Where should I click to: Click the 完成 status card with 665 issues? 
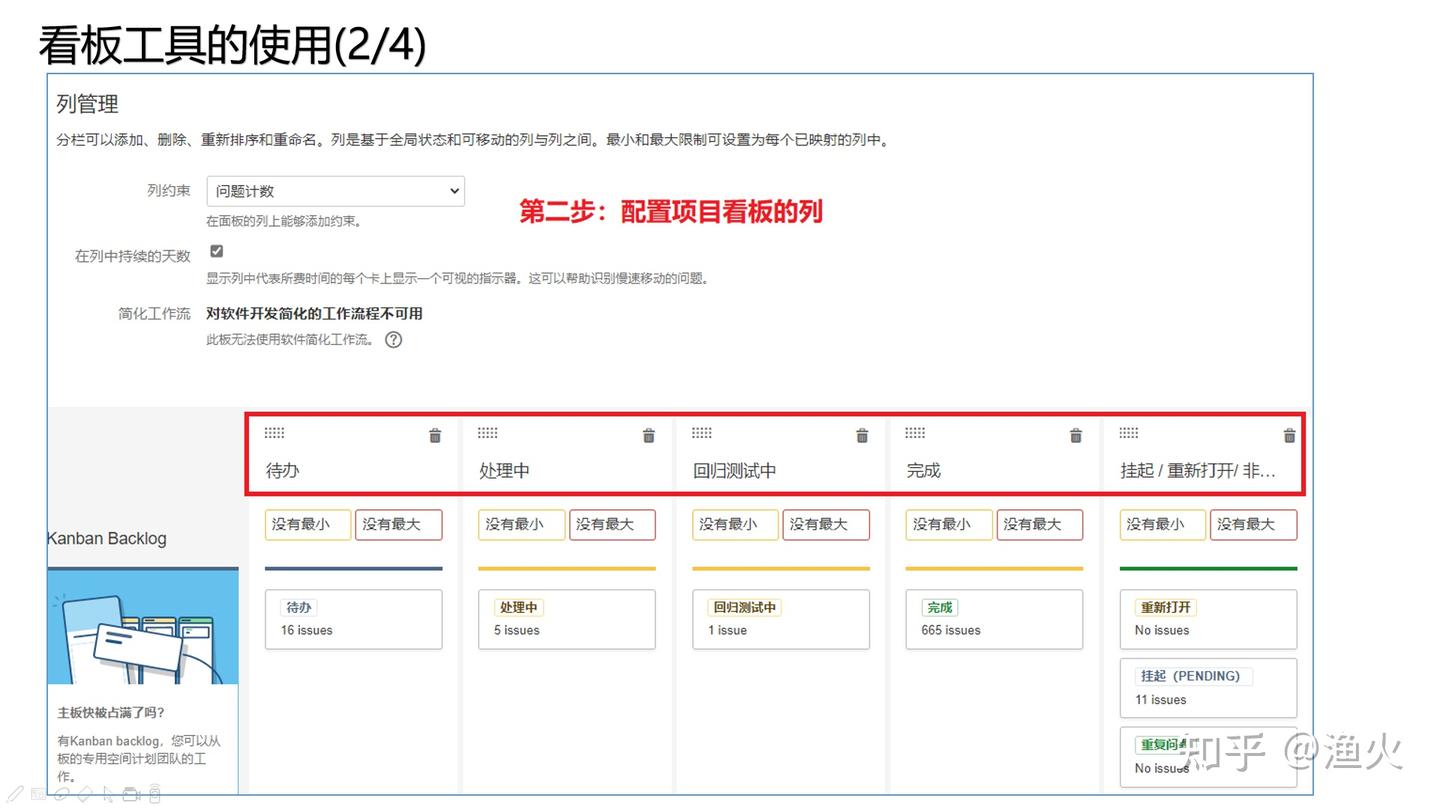click(994, 619)
